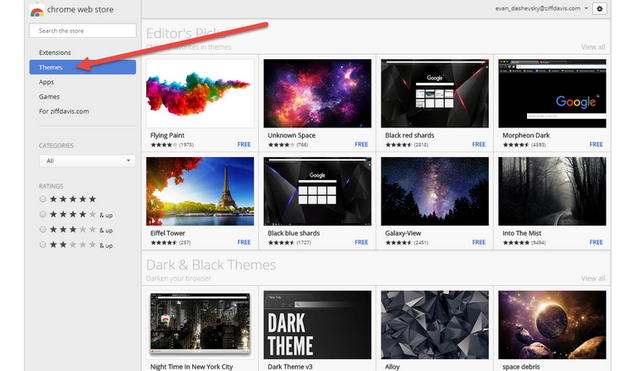630x371 pixels.
Task: Click the Black red shards title text
Action: point(409,135)
